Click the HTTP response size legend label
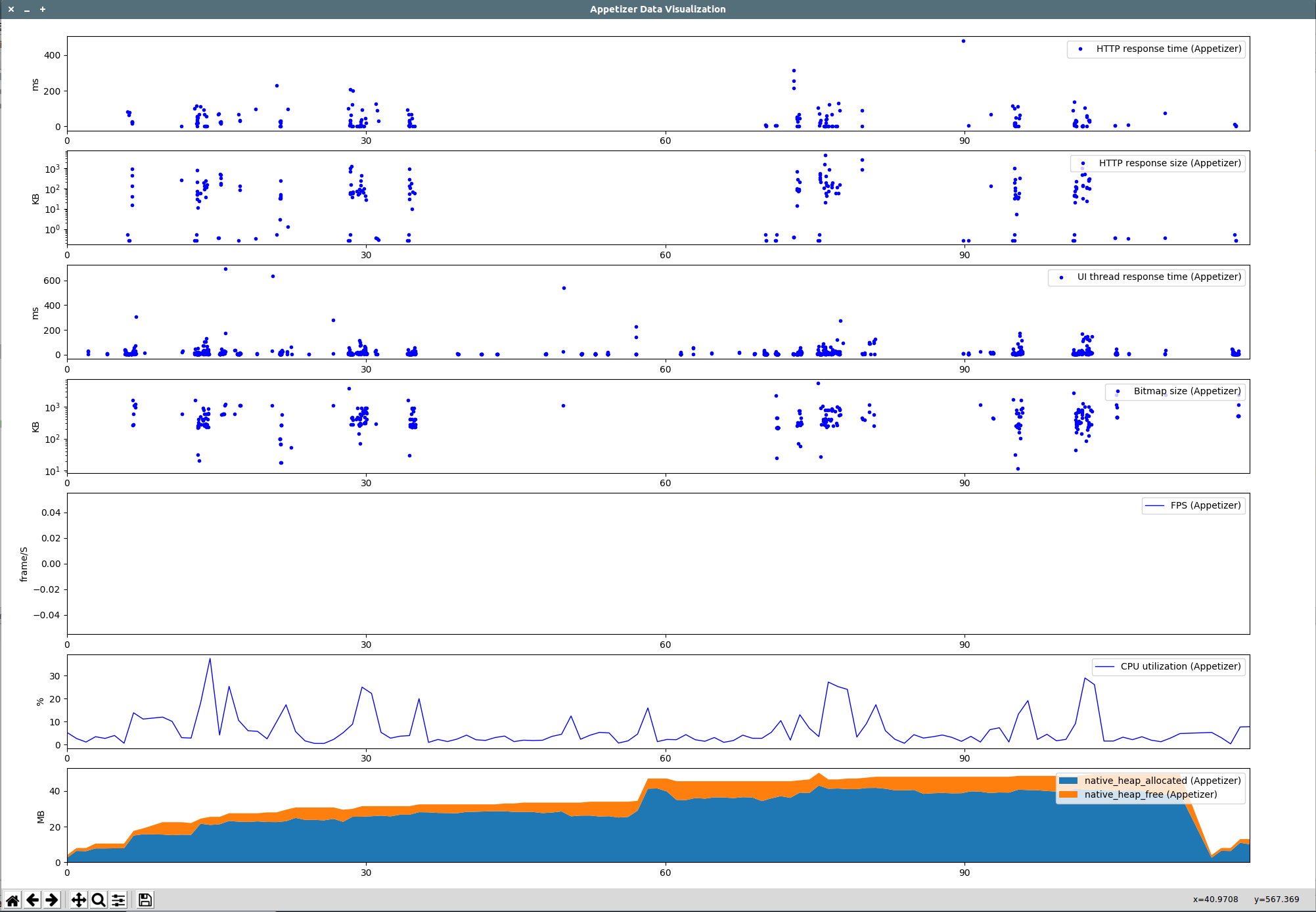 click(1169, 163)
